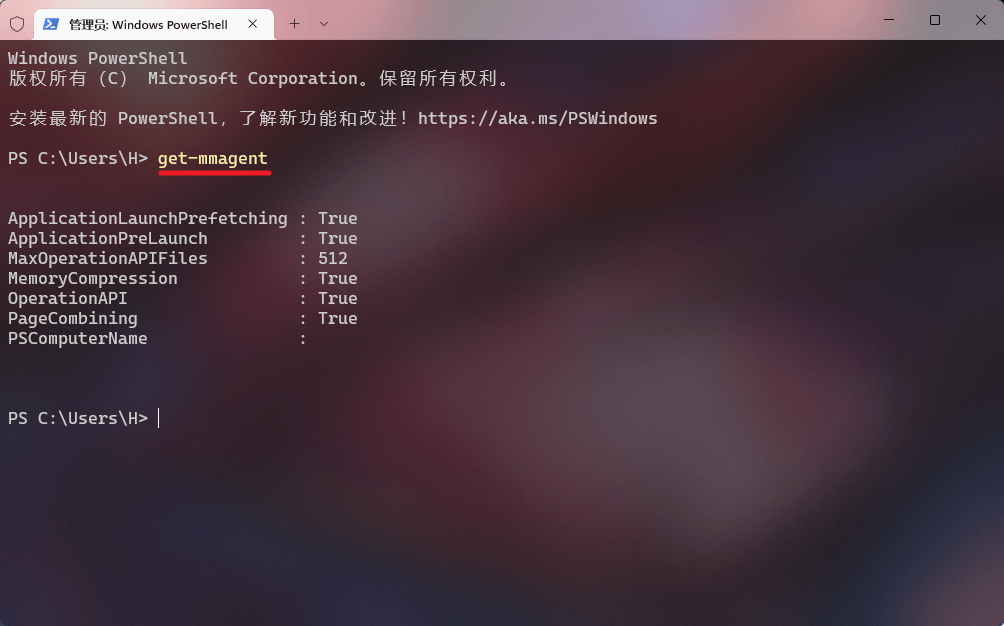Expand the new tab profile dropdown chevron

(324, 24)
